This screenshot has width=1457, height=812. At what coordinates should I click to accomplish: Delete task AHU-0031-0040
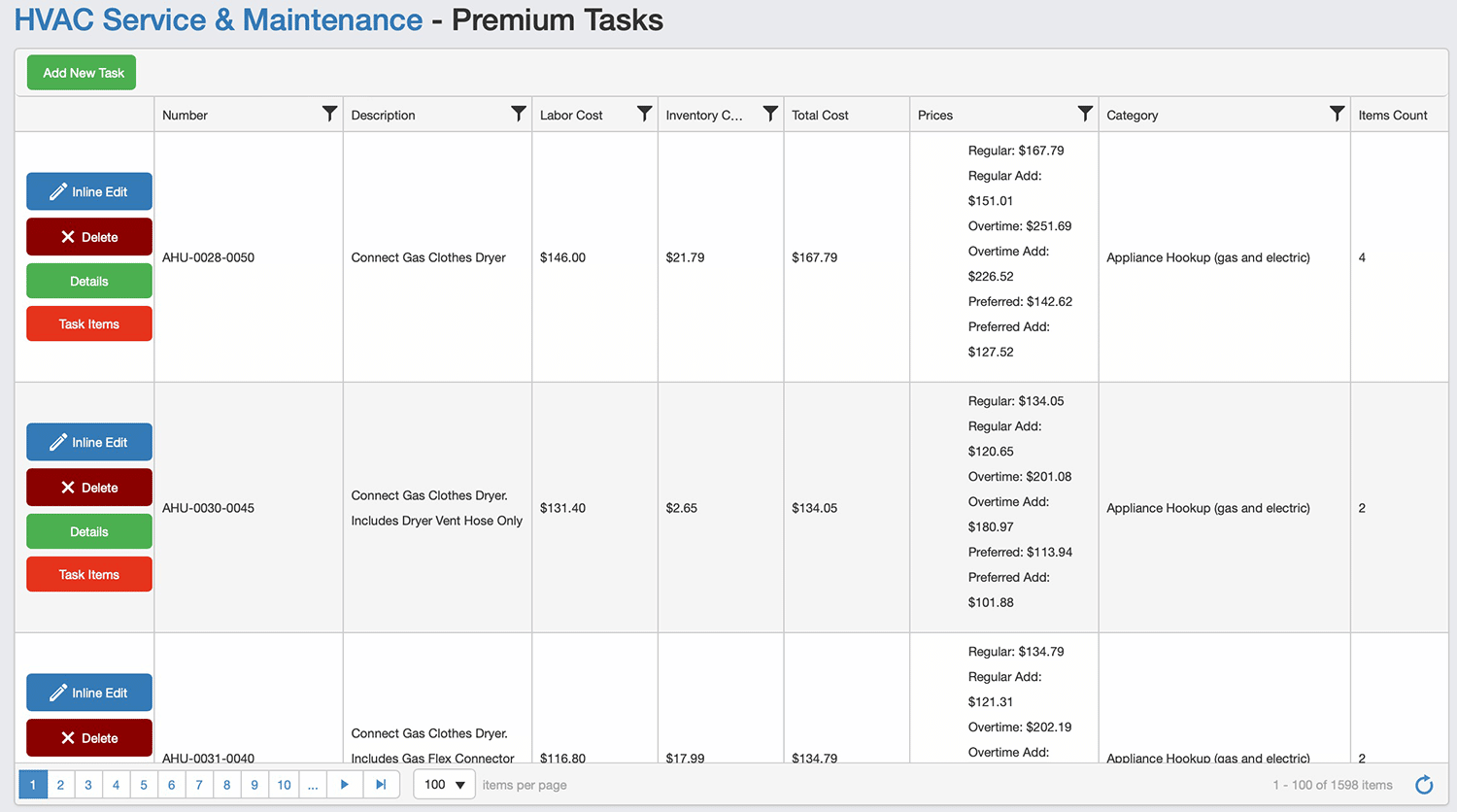tap(89, 738)
